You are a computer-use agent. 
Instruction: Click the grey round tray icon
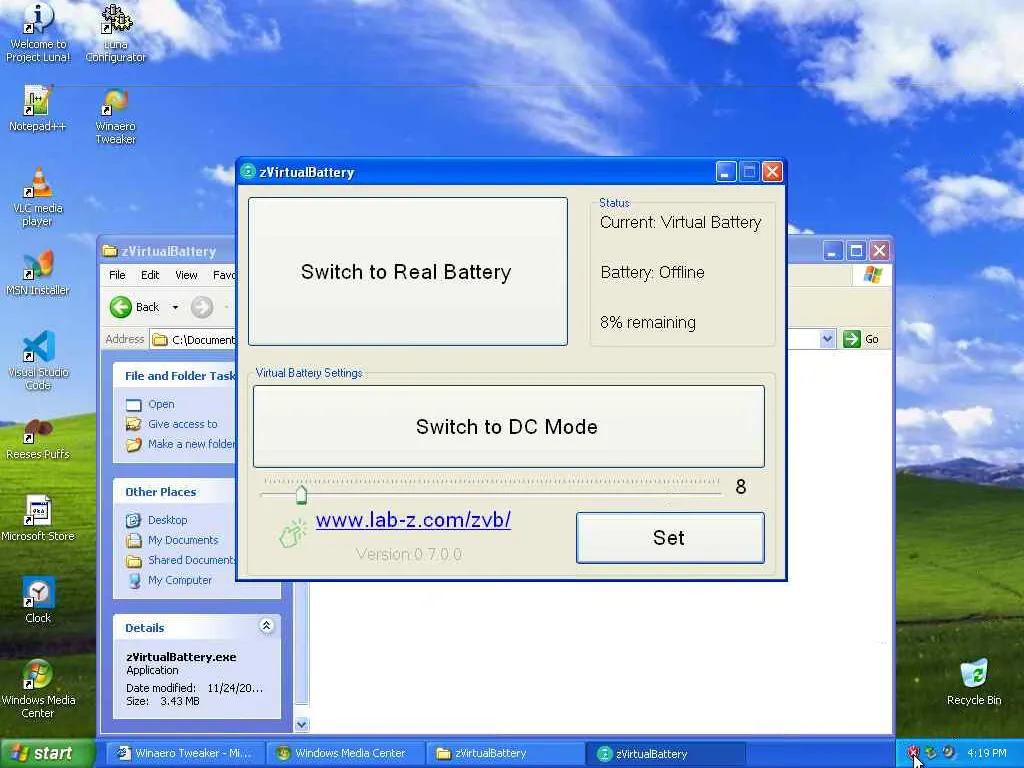(x=948, y=752)
